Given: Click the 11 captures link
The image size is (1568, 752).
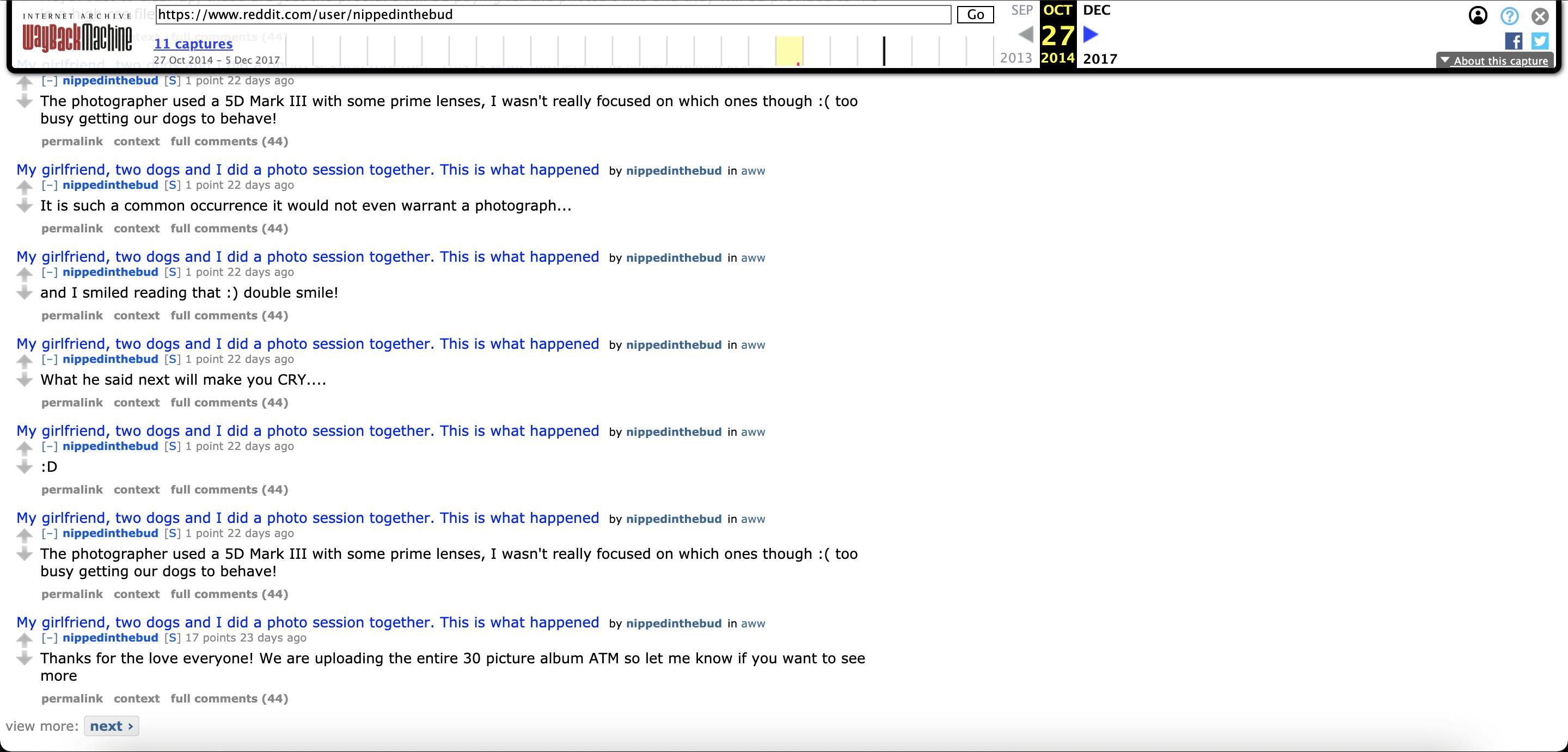Looking at the screenshot, I should coord(194,44).
